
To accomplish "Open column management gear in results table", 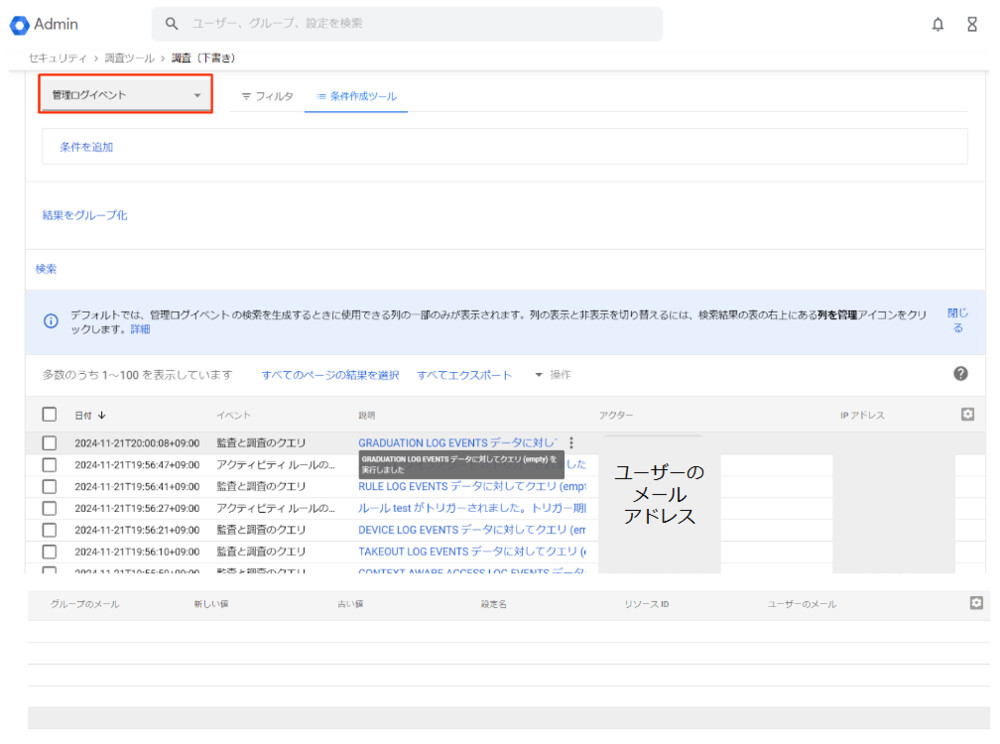I will [x=967, y=414].
